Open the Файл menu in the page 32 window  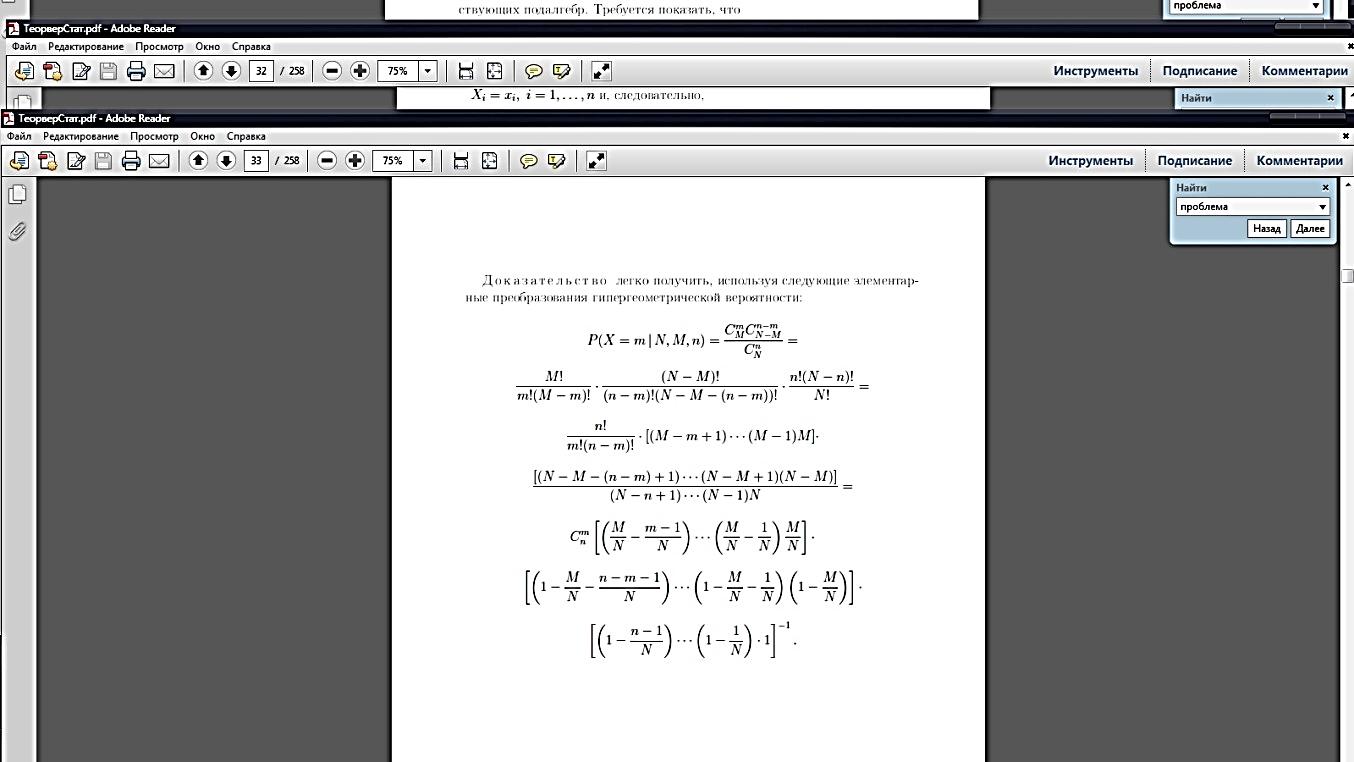[24, 47]
